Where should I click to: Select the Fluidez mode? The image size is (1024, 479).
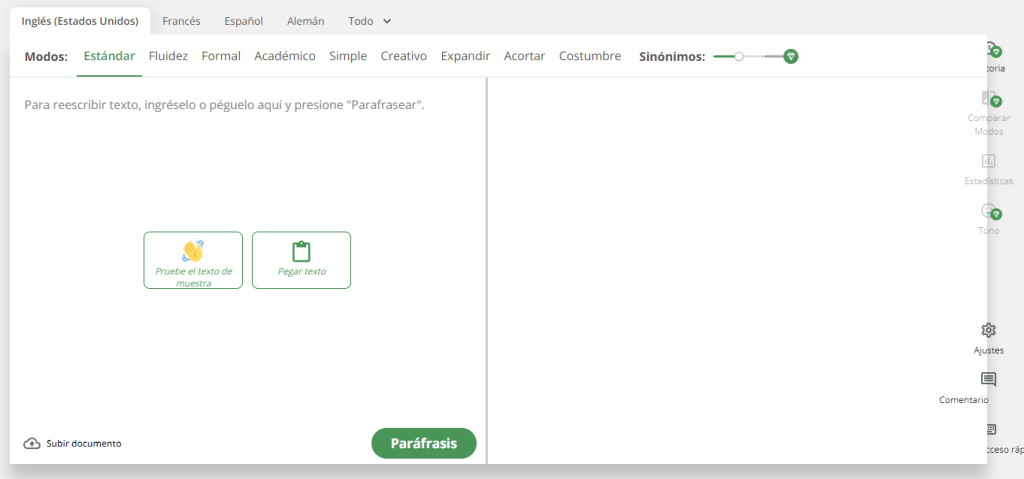[x=168, y=56]
